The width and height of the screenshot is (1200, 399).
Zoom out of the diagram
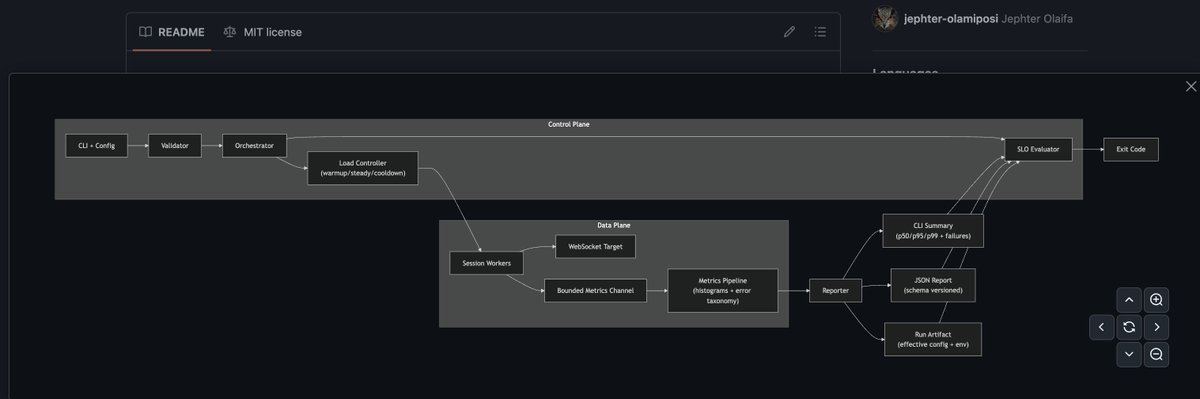click(1156, 354)
